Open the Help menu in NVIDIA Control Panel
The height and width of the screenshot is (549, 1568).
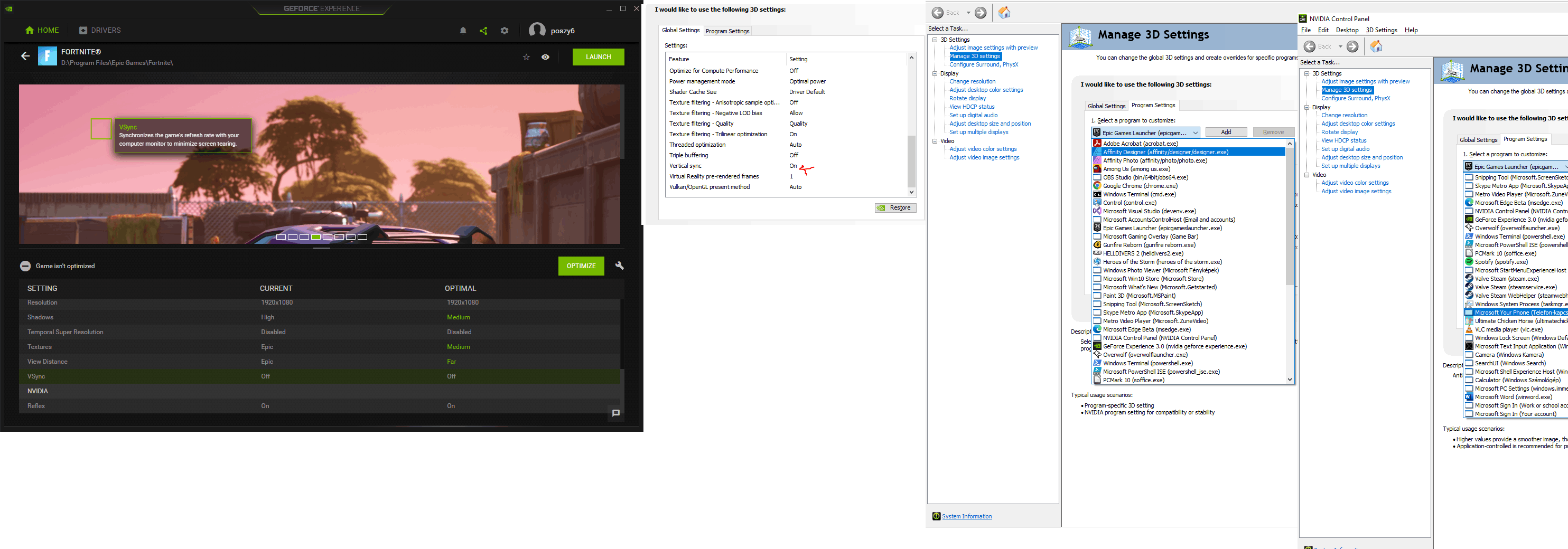(1411, 31)
